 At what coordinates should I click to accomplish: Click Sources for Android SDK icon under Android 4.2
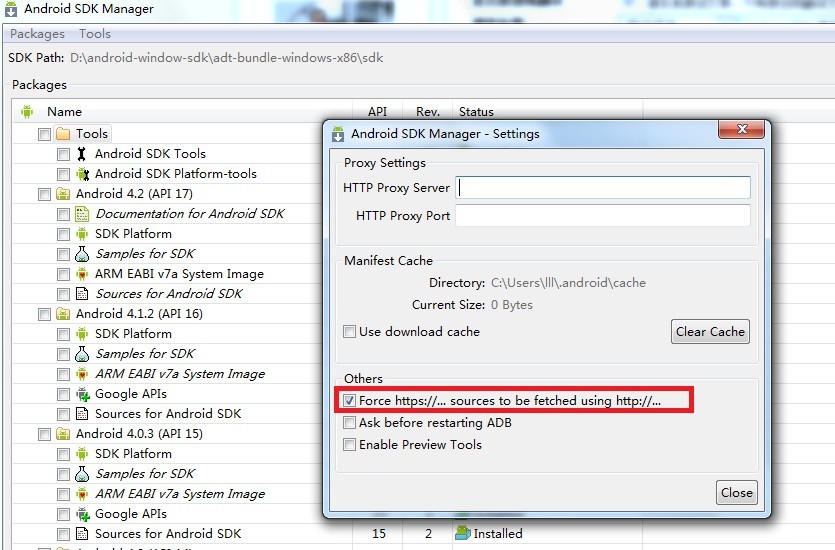click(82, 294)
